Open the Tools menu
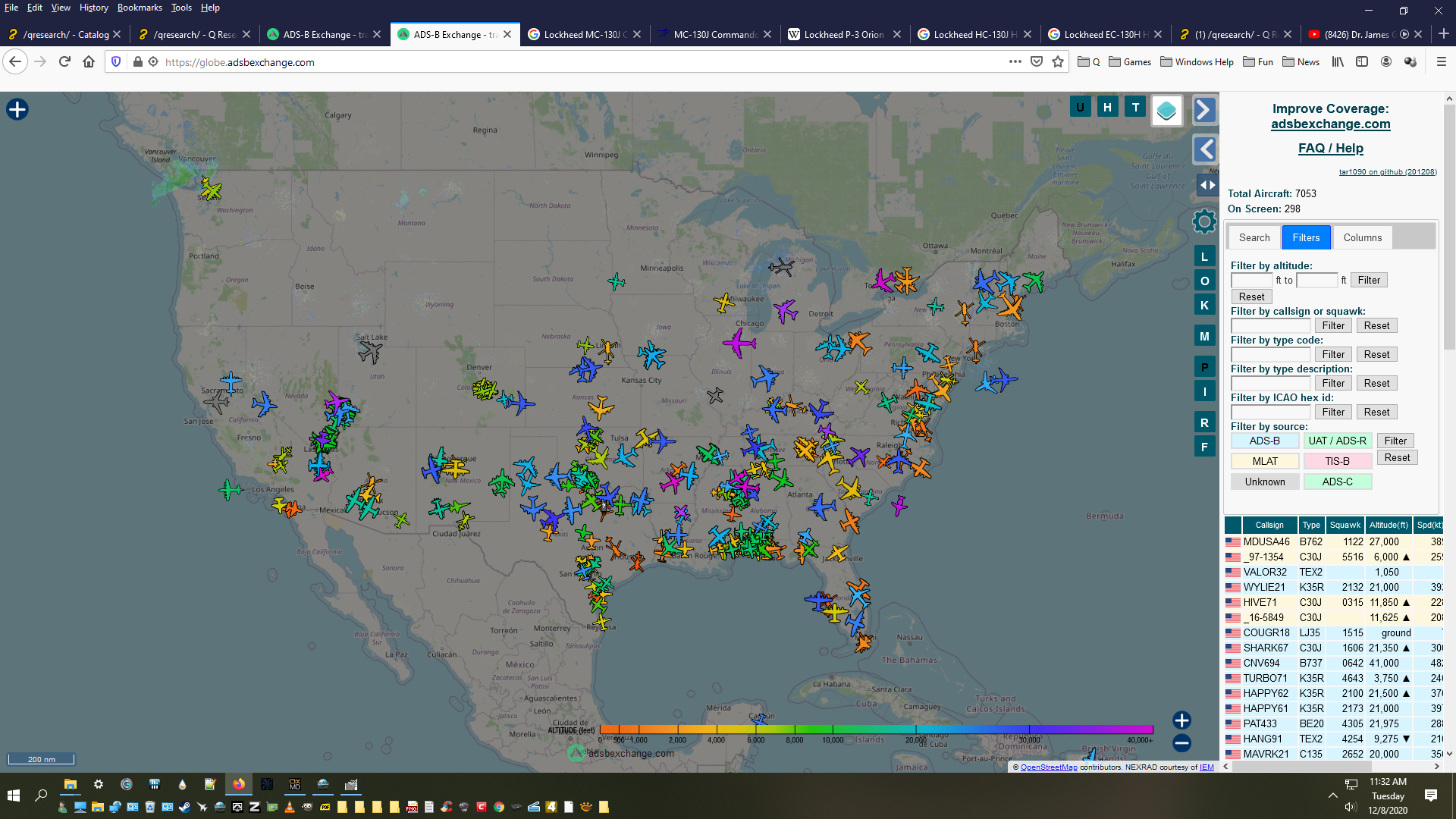The height and width of the screenshot is (819, 1456). [x=181, y=8]
